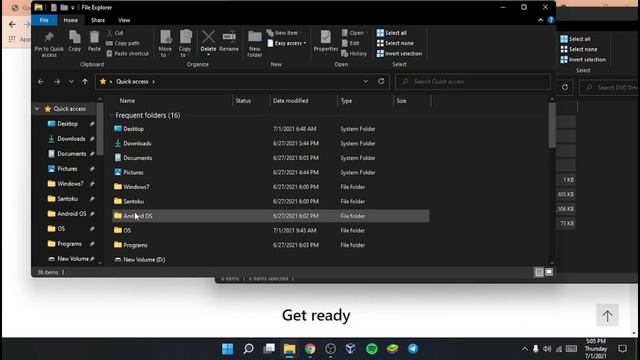This screenshot has height=360, width=640.
Task: Click Select none in File Explorer
Action: 395,43
